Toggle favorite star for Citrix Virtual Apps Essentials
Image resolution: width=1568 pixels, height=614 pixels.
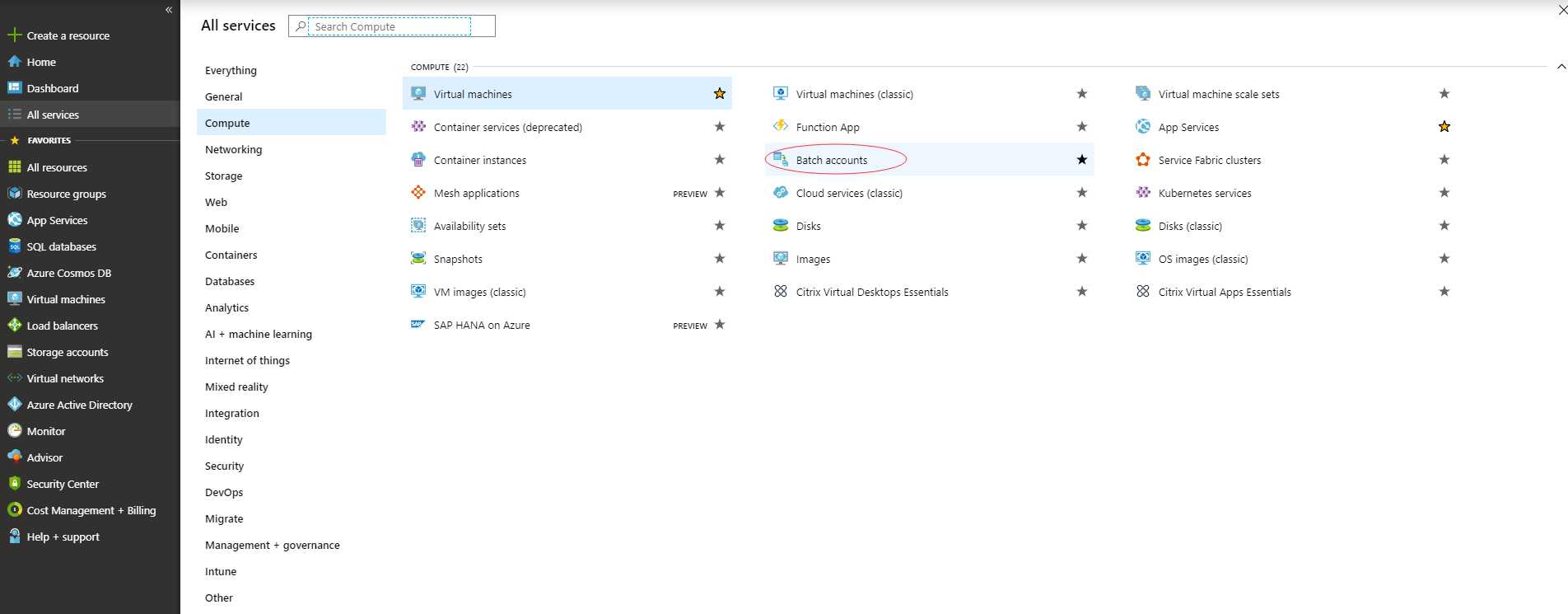tap(1444, 291)
